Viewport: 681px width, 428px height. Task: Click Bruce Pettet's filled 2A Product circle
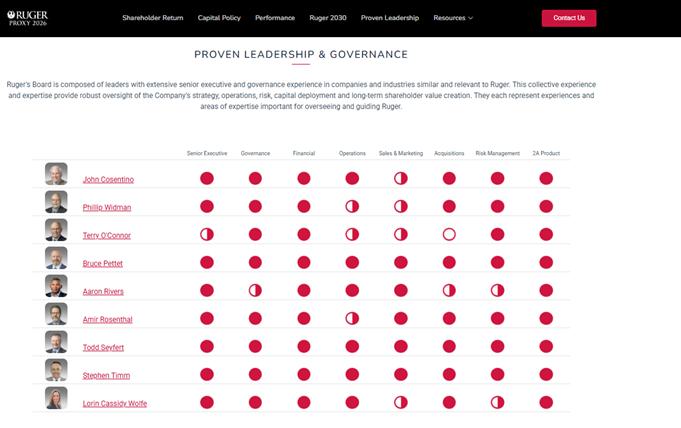(546, 262)
